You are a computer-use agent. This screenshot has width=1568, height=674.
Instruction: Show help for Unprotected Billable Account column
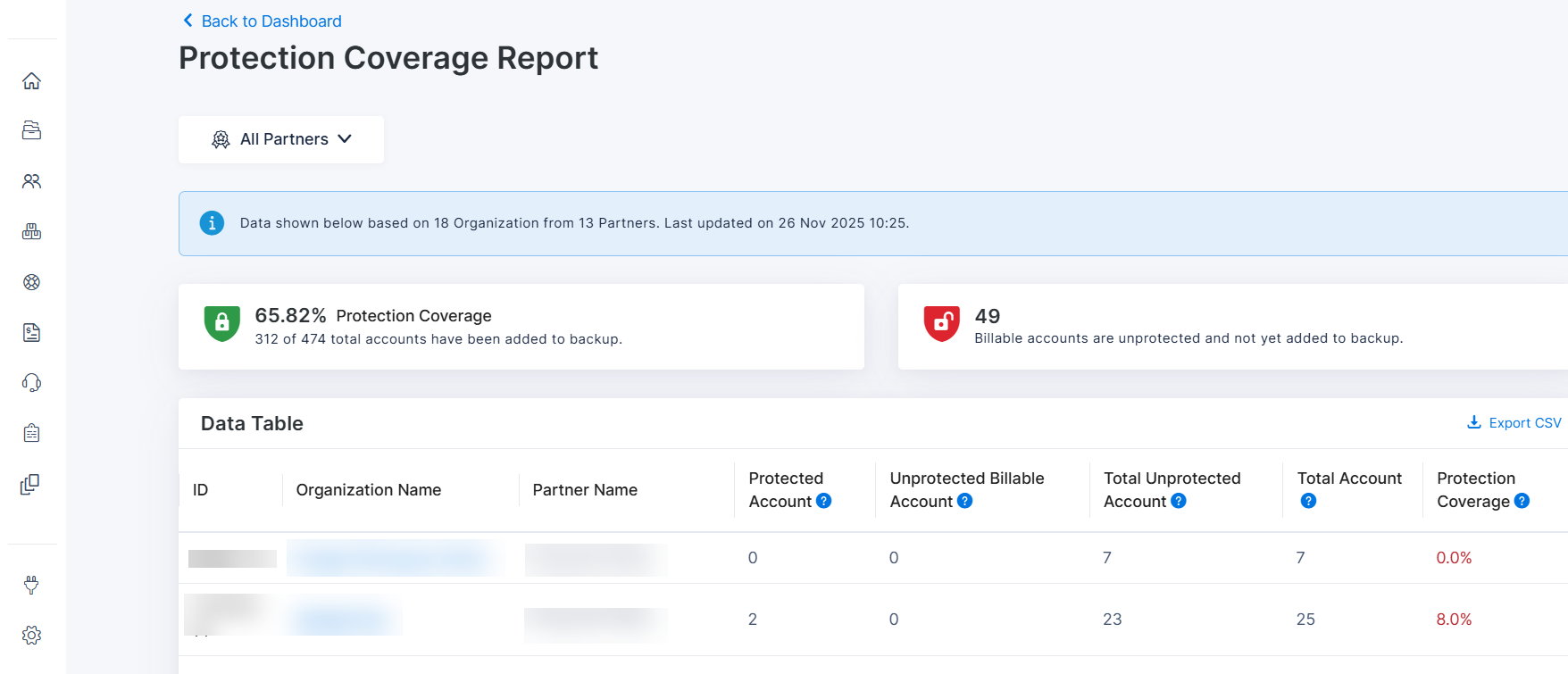[964, 501]
